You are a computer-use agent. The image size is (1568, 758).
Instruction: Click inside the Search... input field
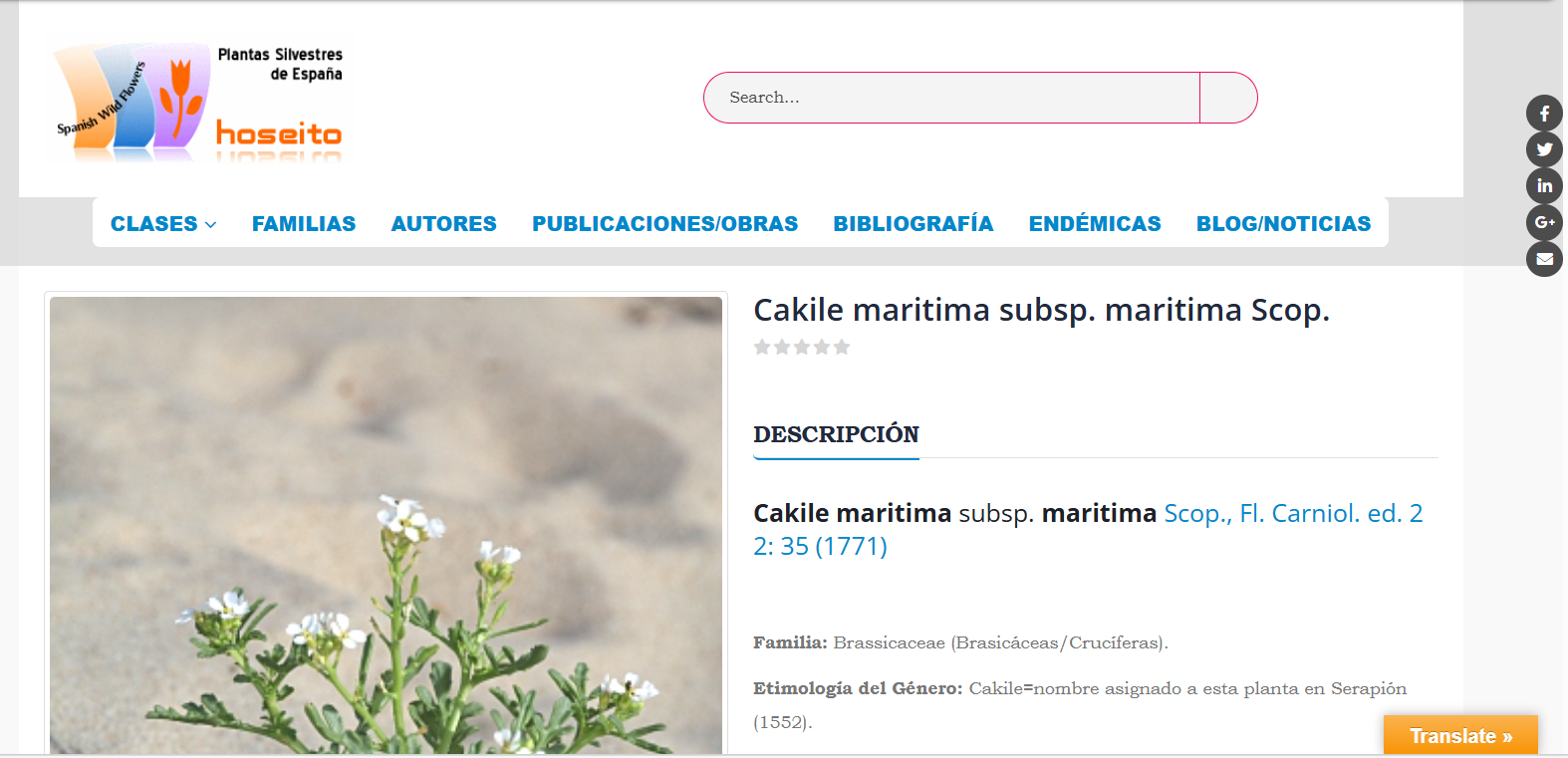click(951, 98)
